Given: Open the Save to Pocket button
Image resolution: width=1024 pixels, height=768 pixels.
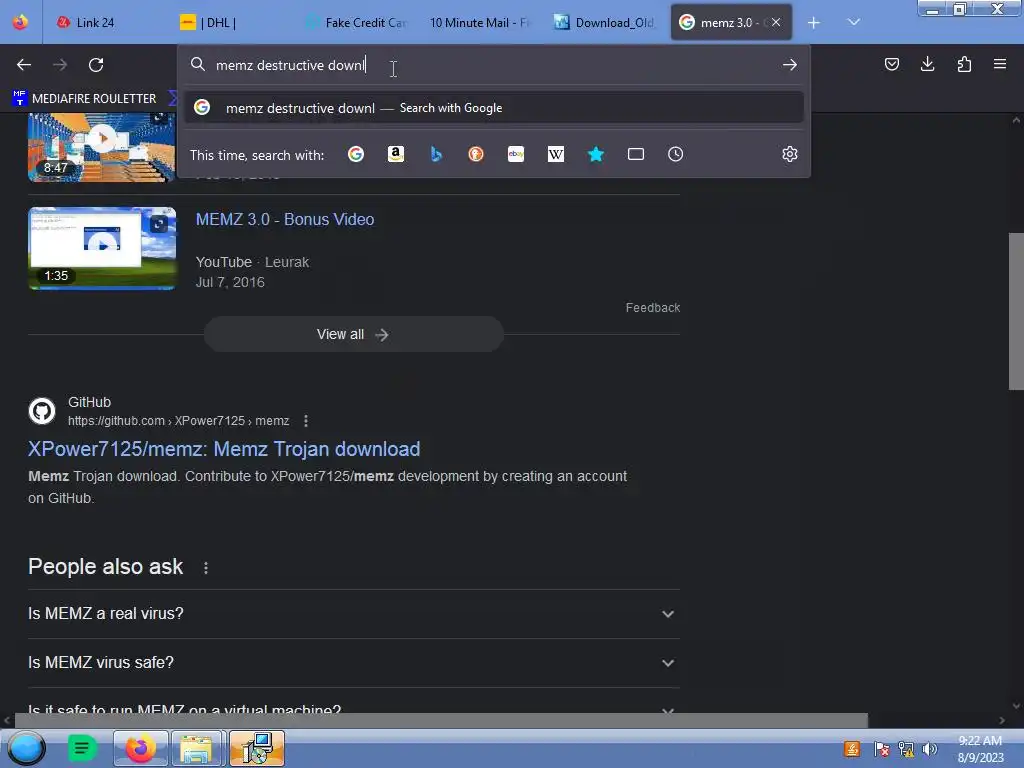Looking at the screenshot, I should (891, 64).
